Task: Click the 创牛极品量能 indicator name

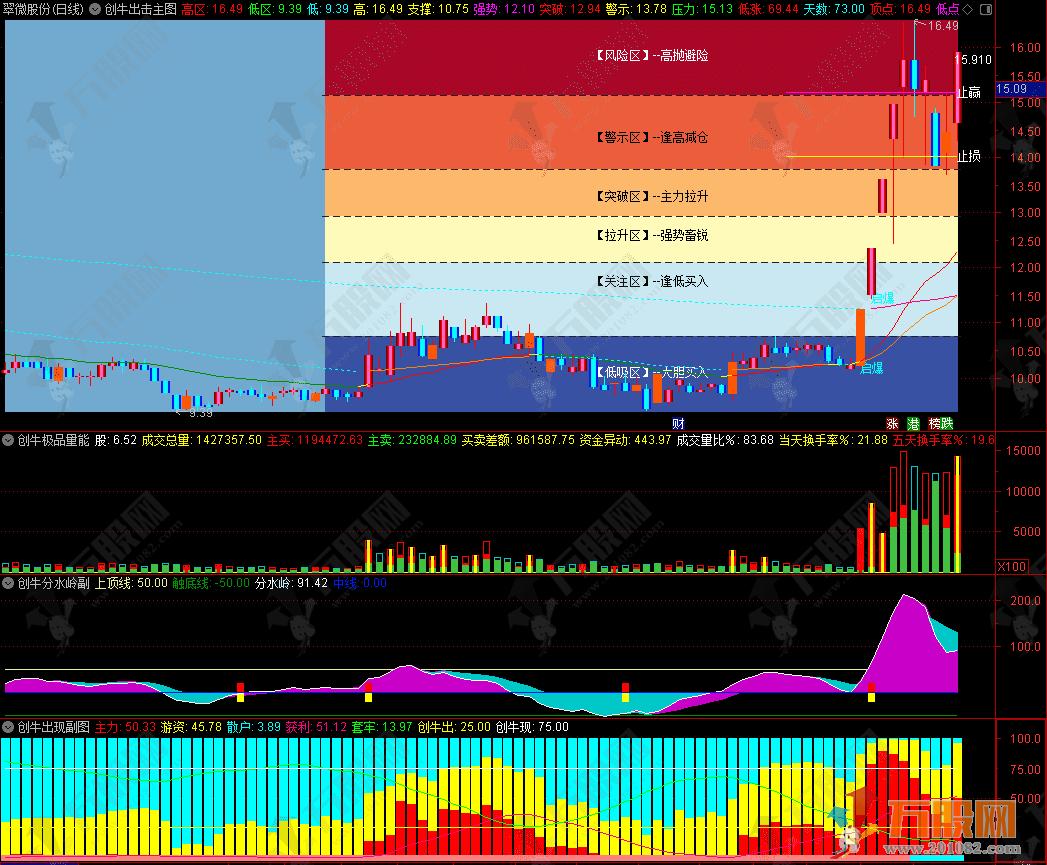Action: tap(53, 440)
